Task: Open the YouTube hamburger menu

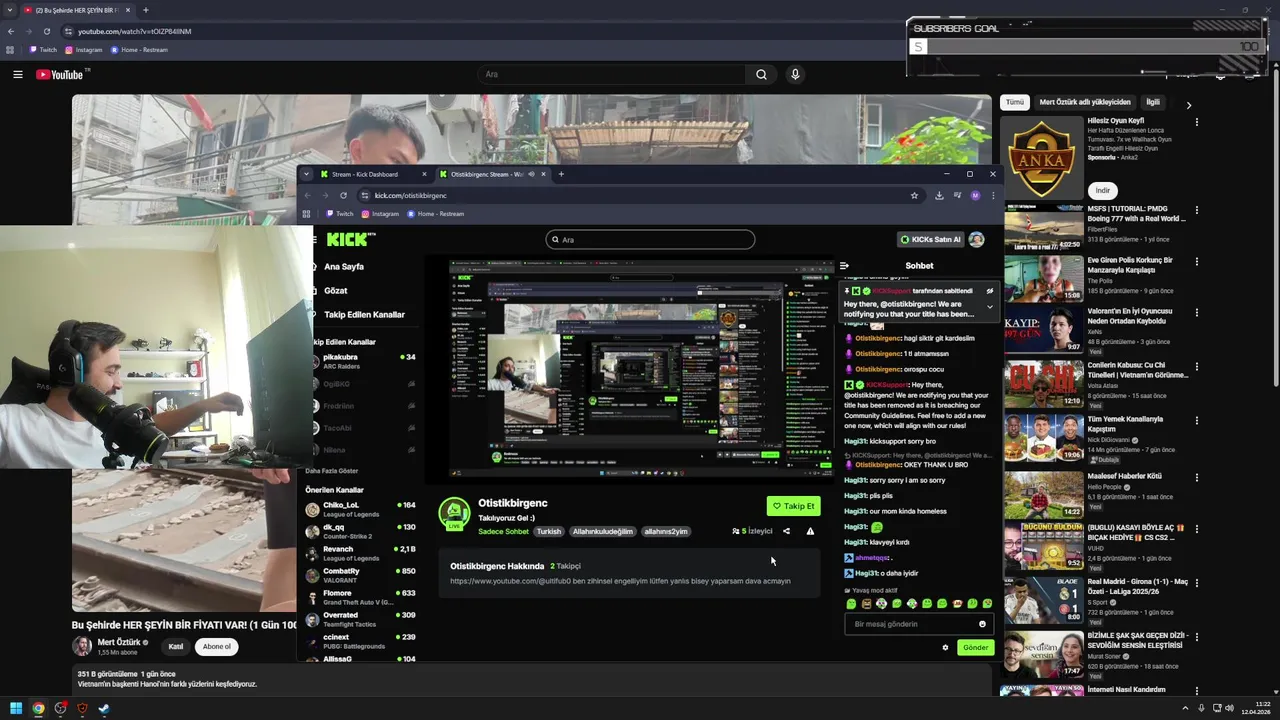Action: tap(17, 74)
